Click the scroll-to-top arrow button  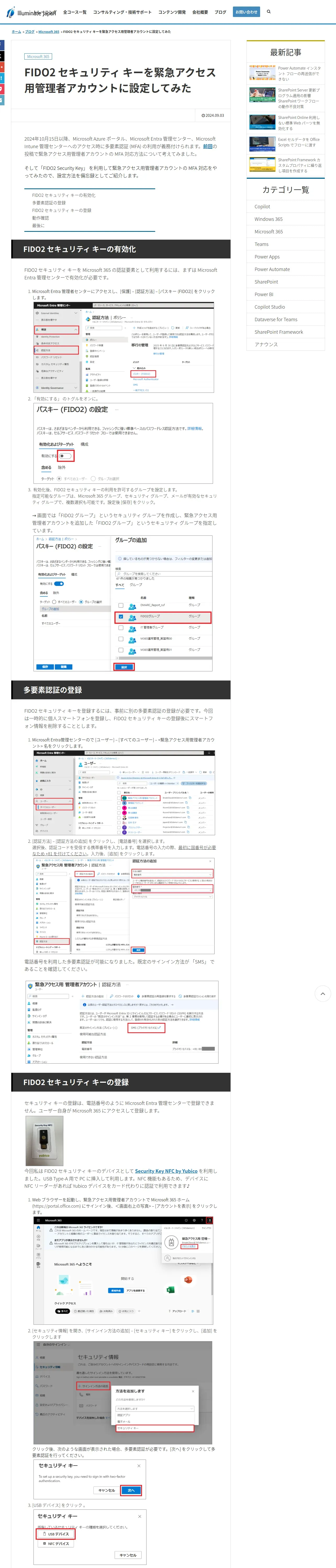pos(323,993)
